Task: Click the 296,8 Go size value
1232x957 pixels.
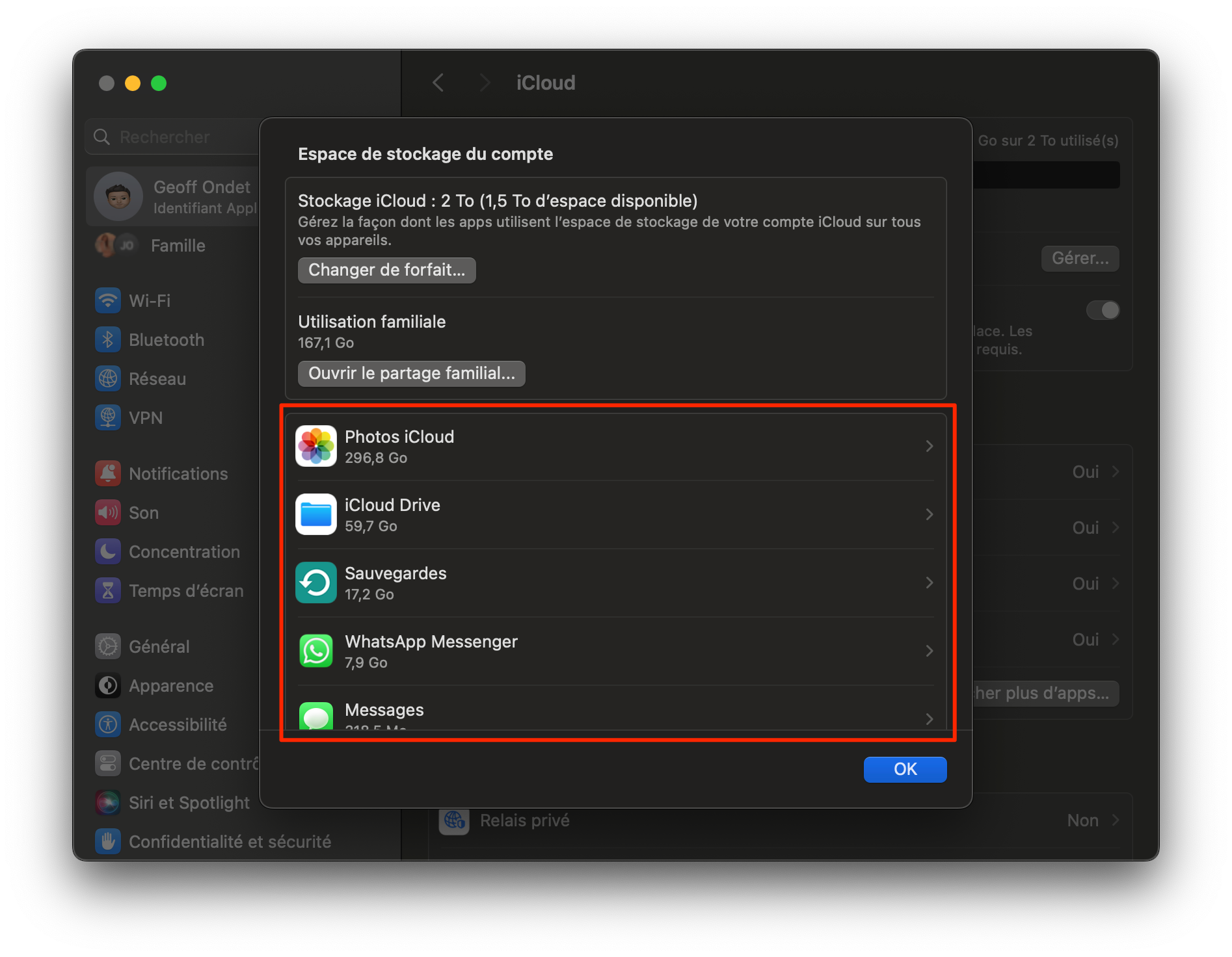Action: (x=376, y=458)
